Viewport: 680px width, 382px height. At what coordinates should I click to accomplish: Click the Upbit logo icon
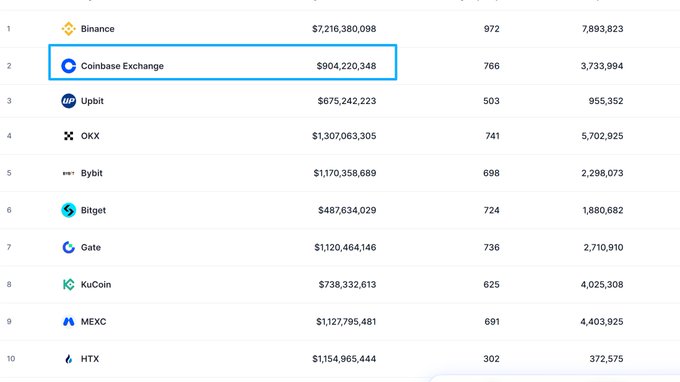point(69,101)
